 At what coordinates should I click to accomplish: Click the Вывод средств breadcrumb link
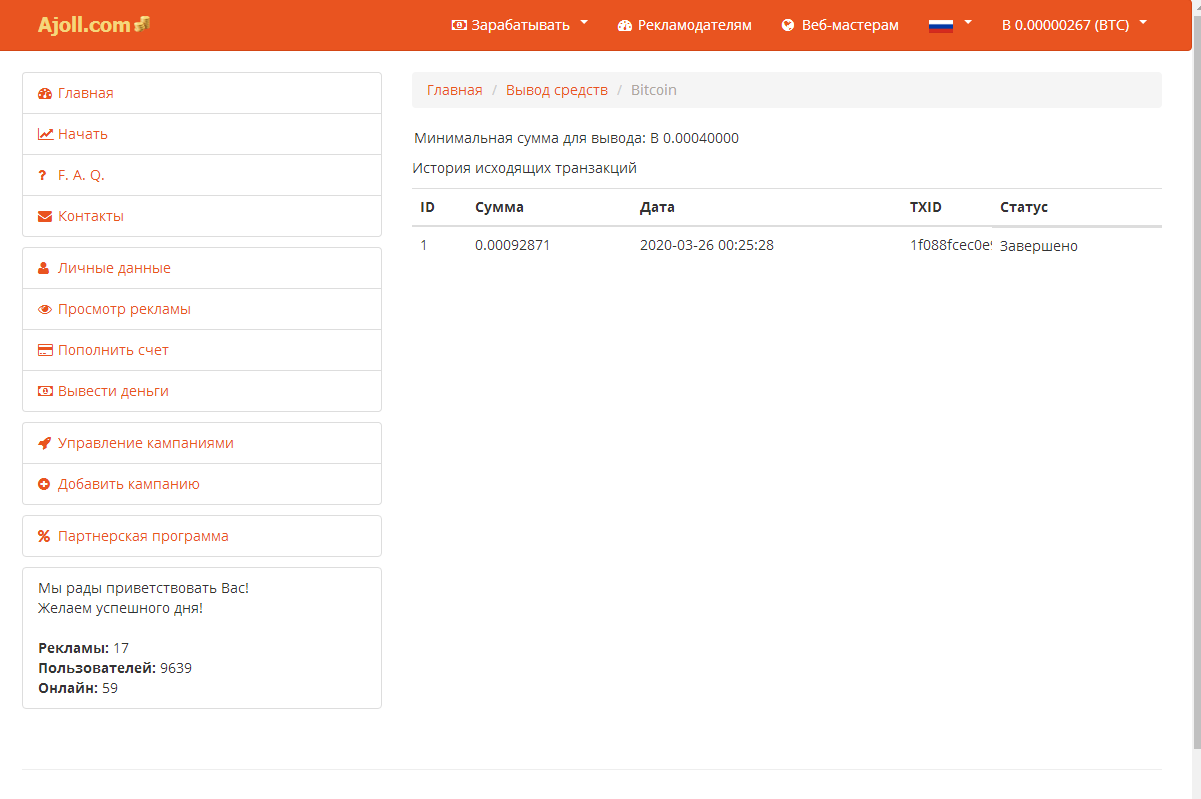click(x=557, y=90)
